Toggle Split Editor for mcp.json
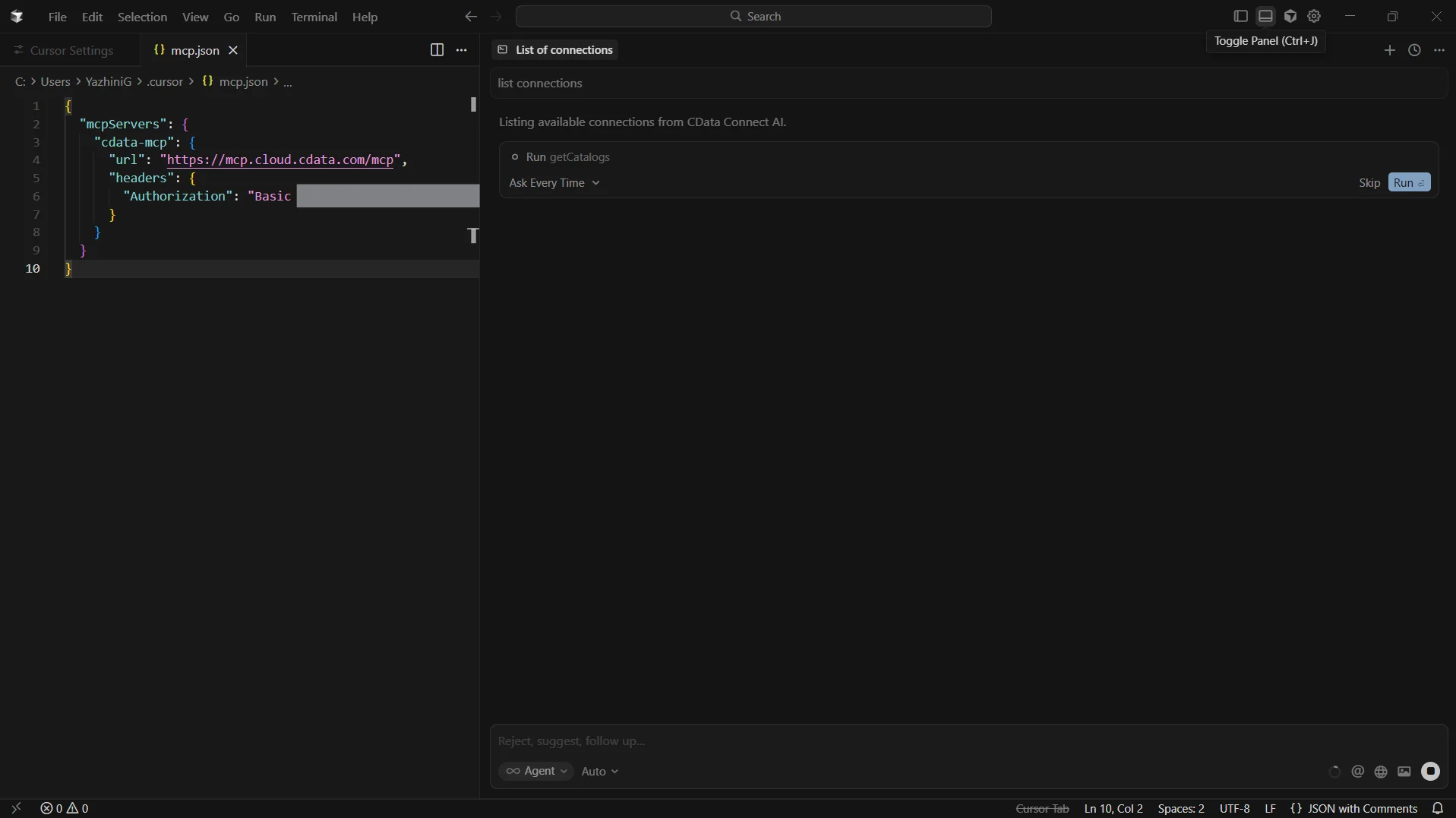Viewport: 1456px width, 818px height. click(x=437, y=50)
